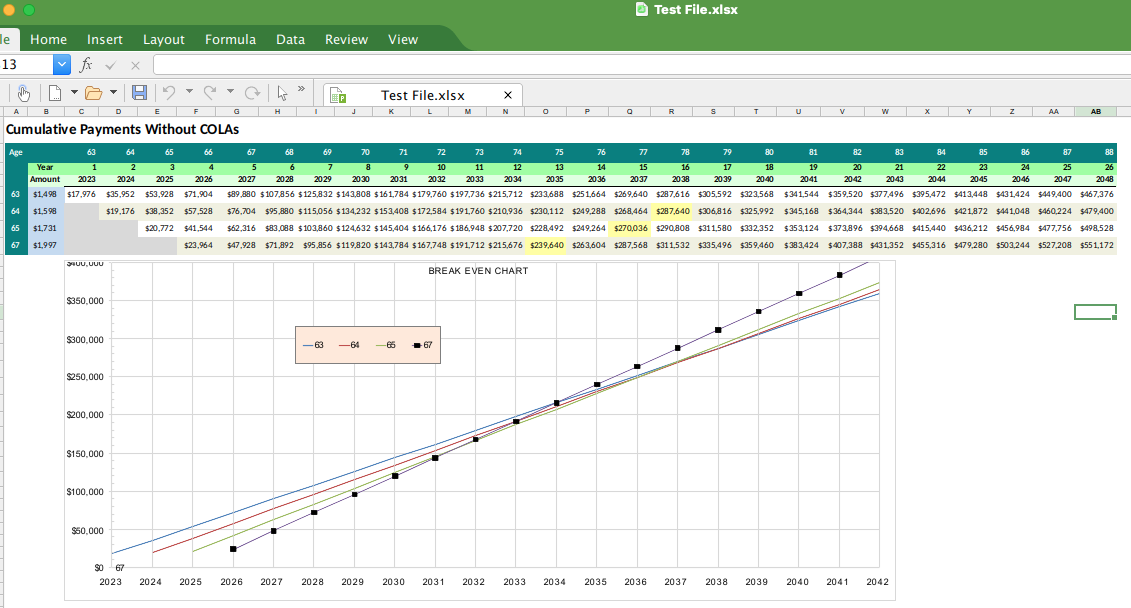The width and height of the screenshot is (1131, 608).
Task: Open the Insert ribbon tab
Action: 105,39
